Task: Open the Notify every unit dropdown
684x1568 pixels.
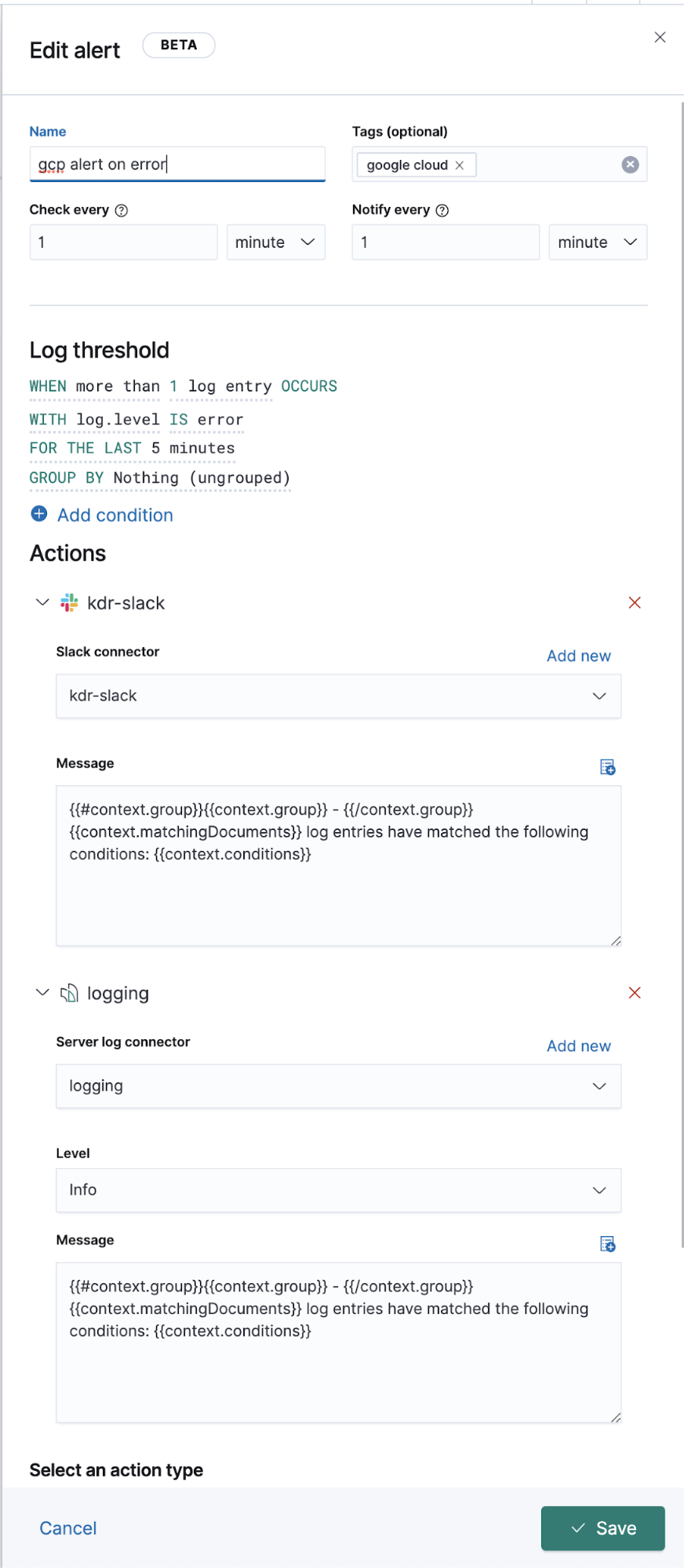Action: (x=598, y=242)
